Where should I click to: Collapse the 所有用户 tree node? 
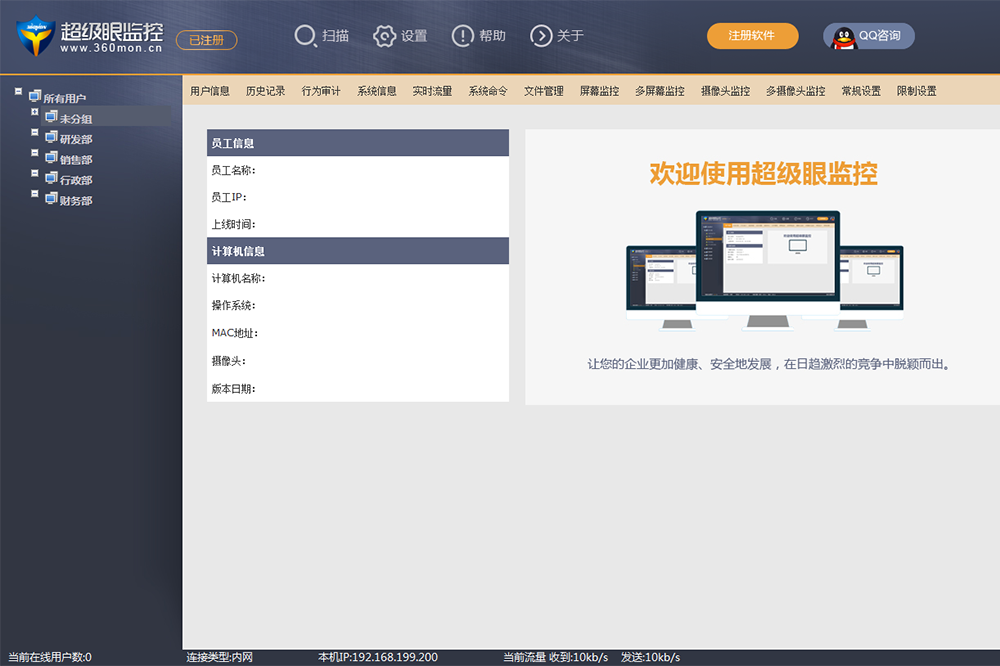pyautogui.click(x=18, y=92)
